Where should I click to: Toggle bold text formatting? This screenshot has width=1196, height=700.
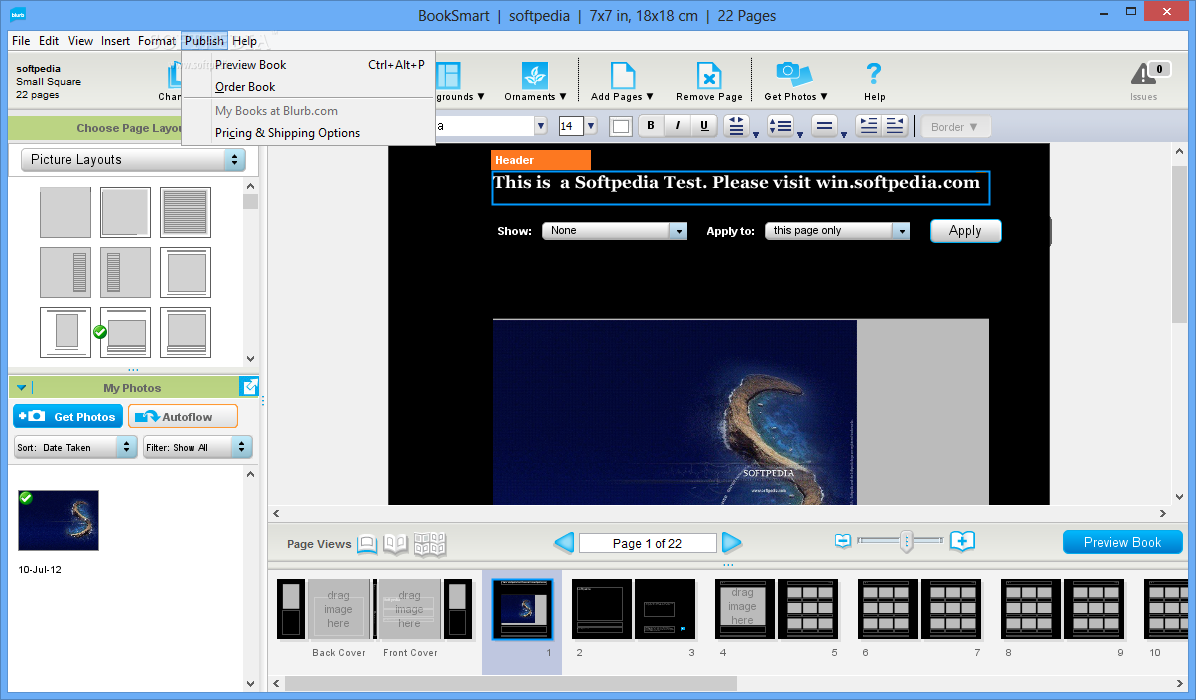click(651, 126)
